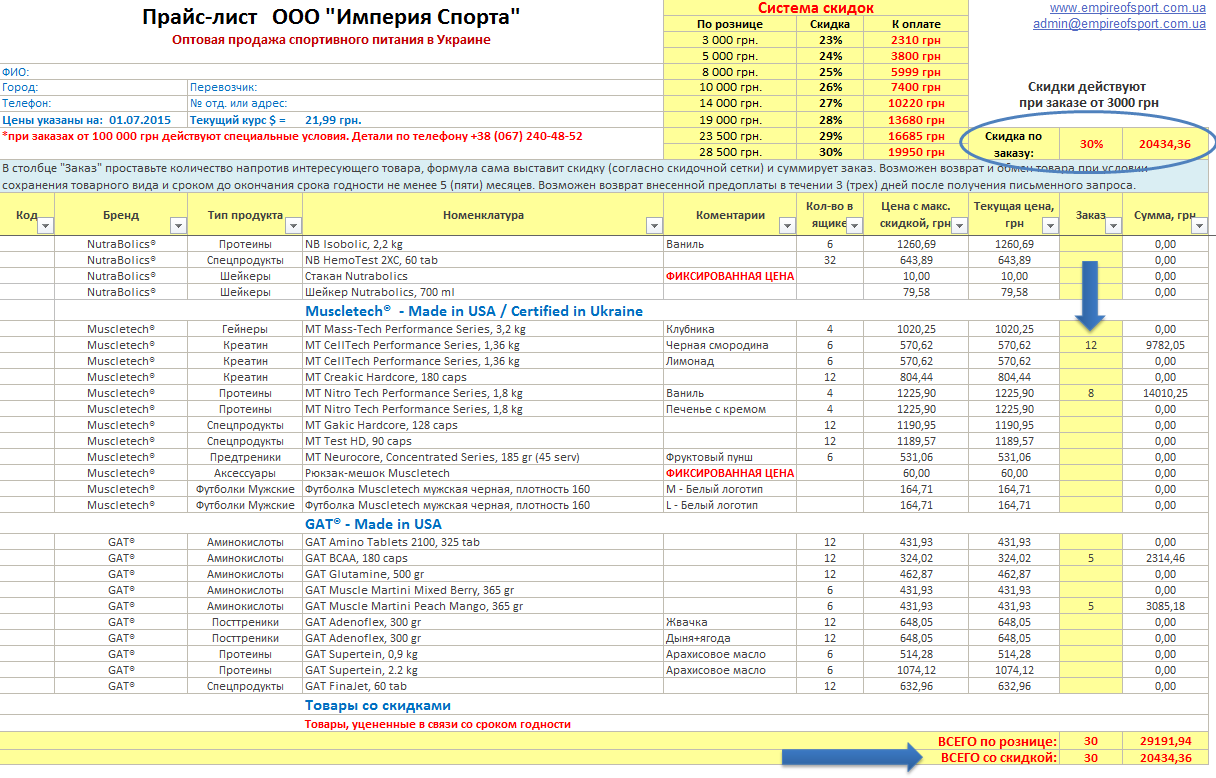The image size is (1216, 778).
Task: Select the "GAT Supertein, 0,9 kg" cell
Action: pyautogui.click(x=482, y=654)
